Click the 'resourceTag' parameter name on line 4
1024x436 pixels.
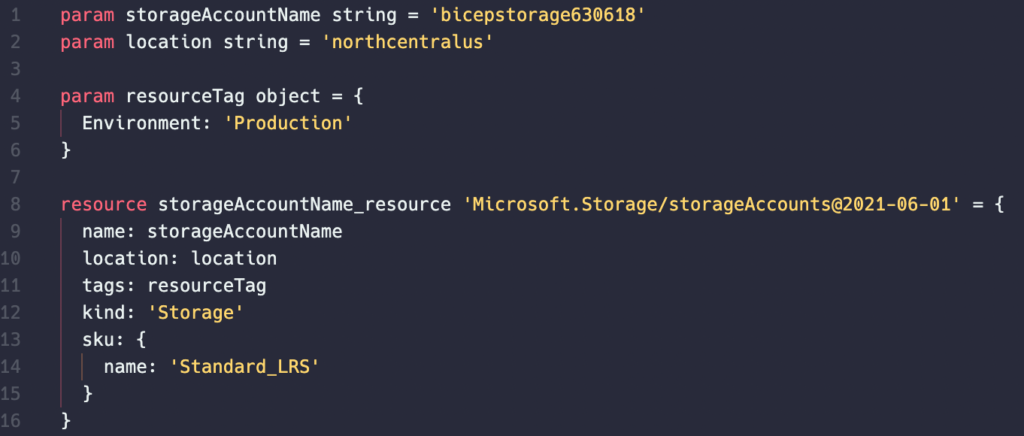pyautogui.click(x=185, y=97)
